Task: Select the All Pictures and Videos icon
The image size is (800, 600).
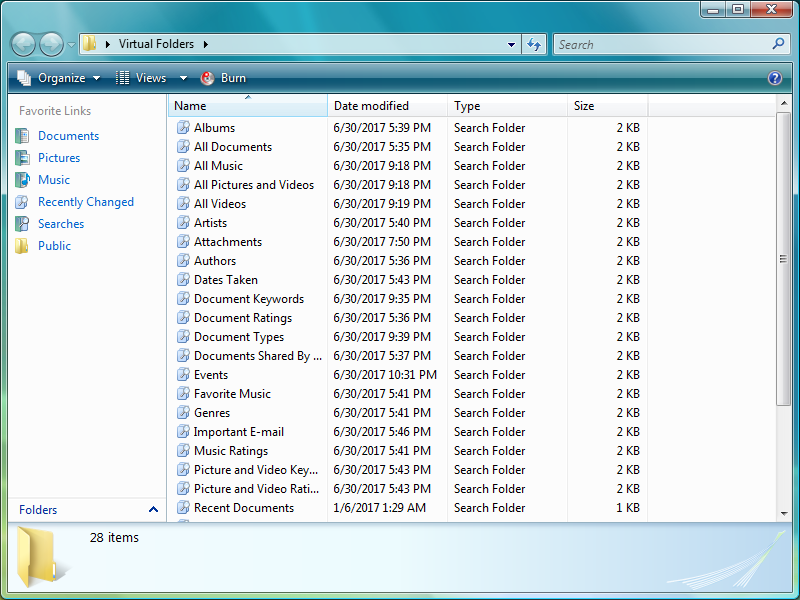Action: click(183, 185)
